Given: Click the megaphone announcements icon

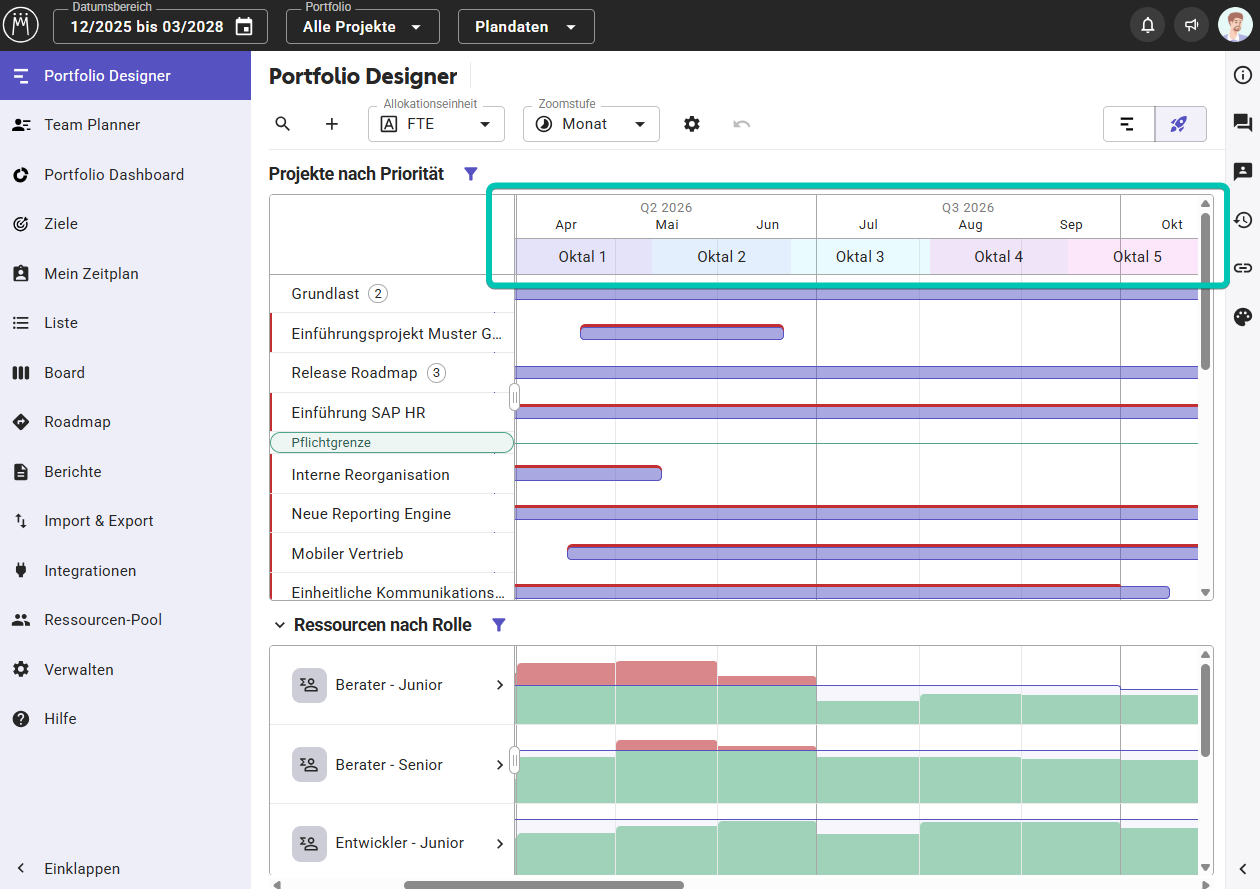Looking at the screenshot, I should pyautogui.click(x=1192, y=26).
